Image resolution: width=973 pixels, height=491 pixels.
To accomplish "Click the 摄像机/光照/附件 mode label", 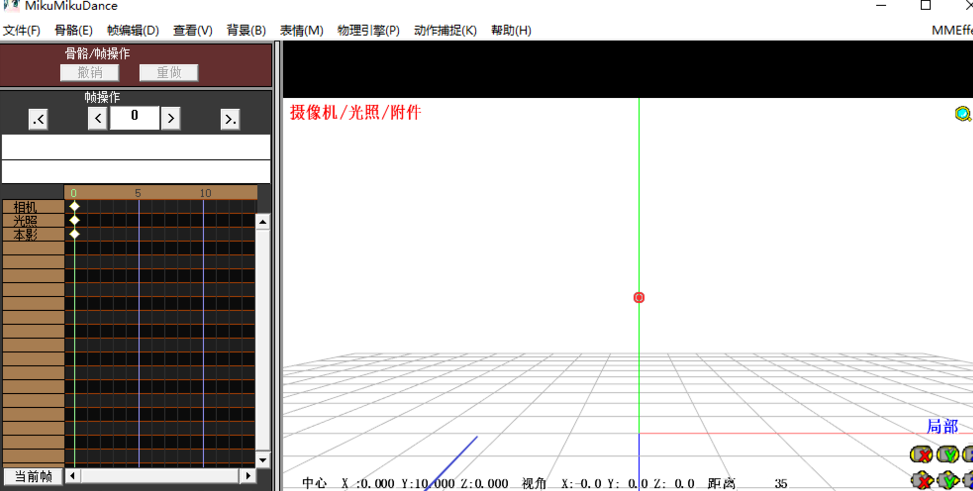I will pyautogui.click(x=356, y=112).
